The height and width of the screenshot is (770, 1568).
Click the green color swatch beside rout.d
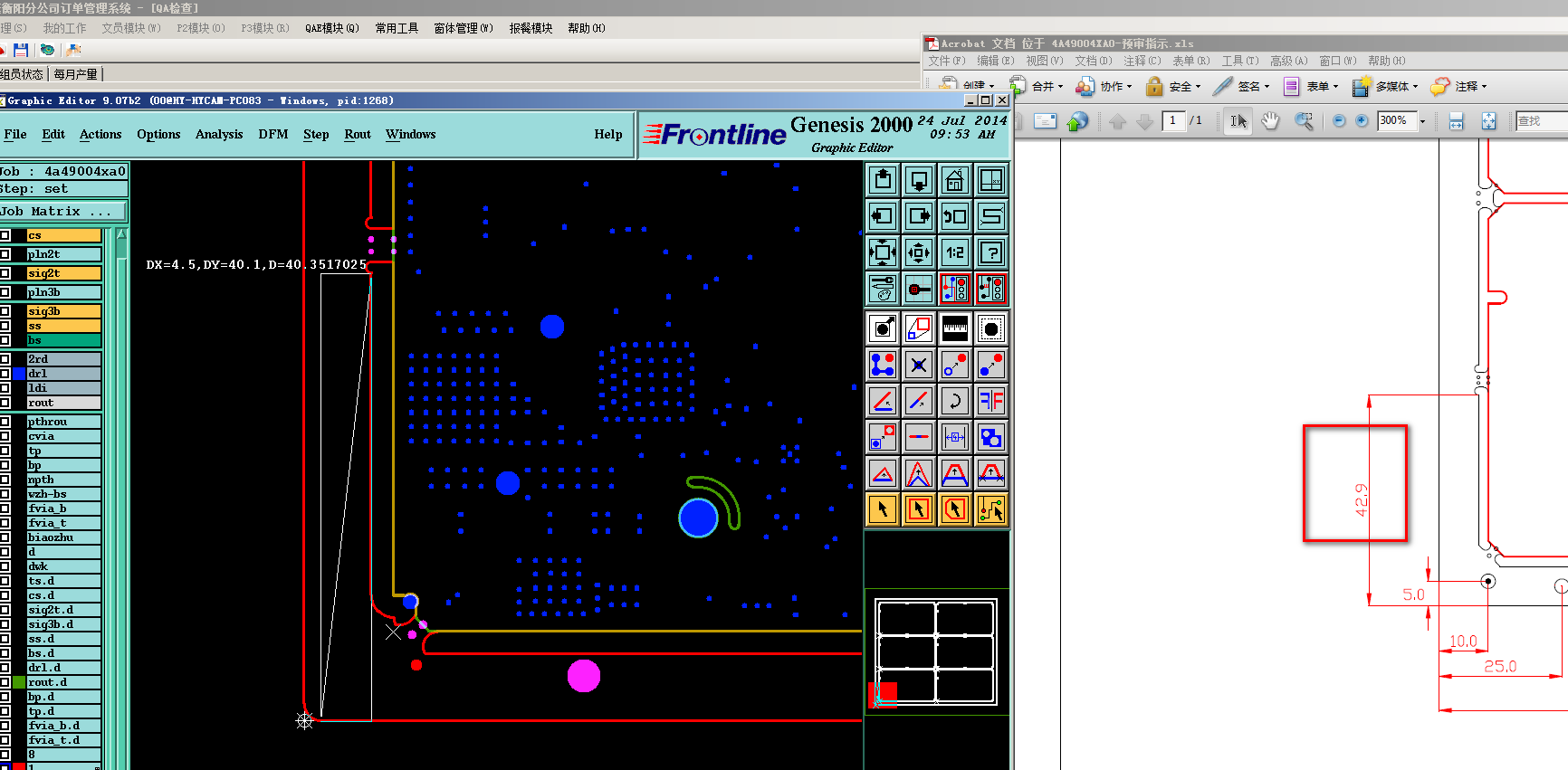[x=18, y=682]
